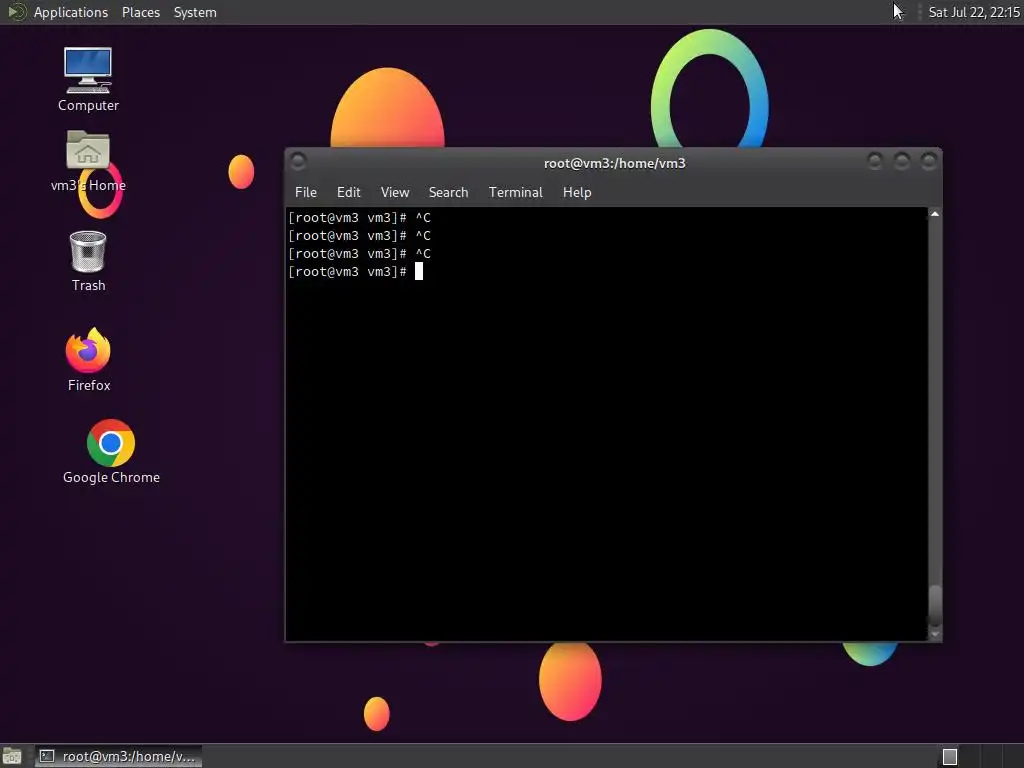Click the terminal scrollbar thumb

(935, 605)
